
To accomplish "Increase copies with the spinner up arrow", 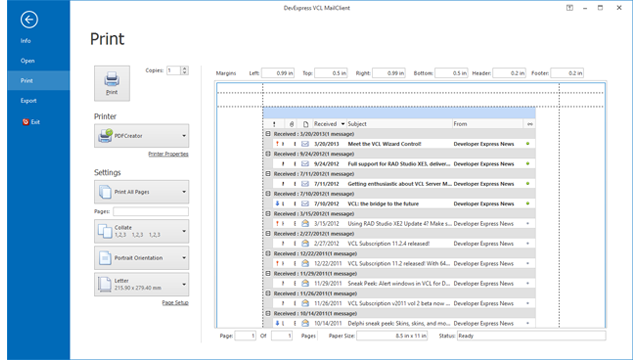I will point(184,68).
